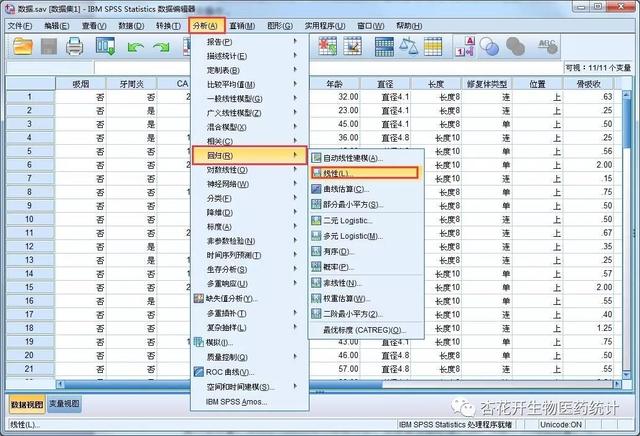The image size is (640, 436).
Task: Expand the 报告(P) submenu
Action: point(249,42)
